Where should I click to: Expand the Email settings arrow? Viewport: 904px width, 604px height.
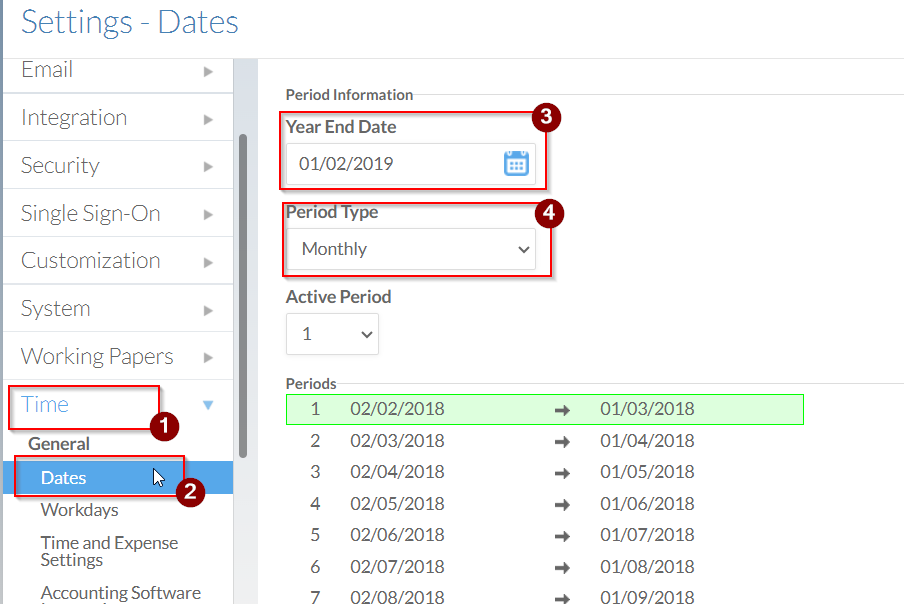208,71
